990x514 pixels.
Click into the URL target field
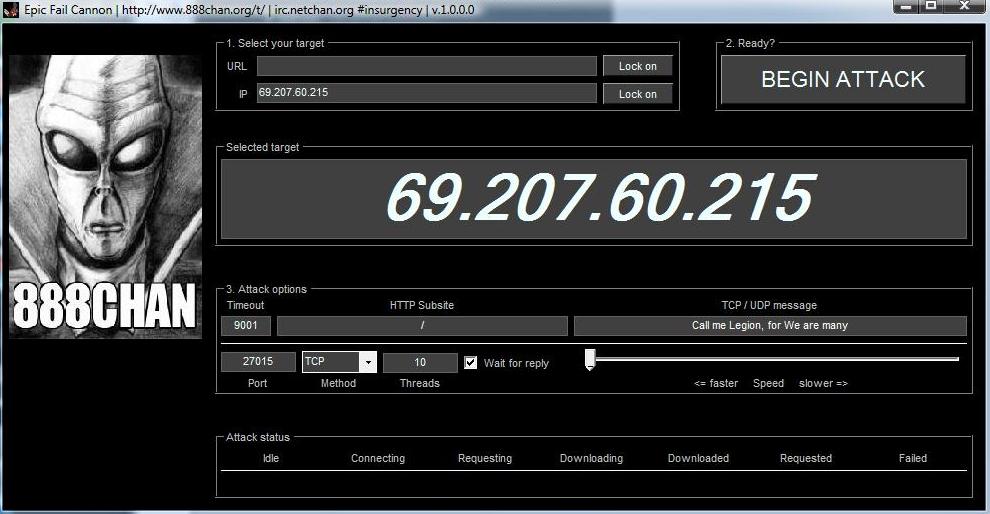(427, 66)
